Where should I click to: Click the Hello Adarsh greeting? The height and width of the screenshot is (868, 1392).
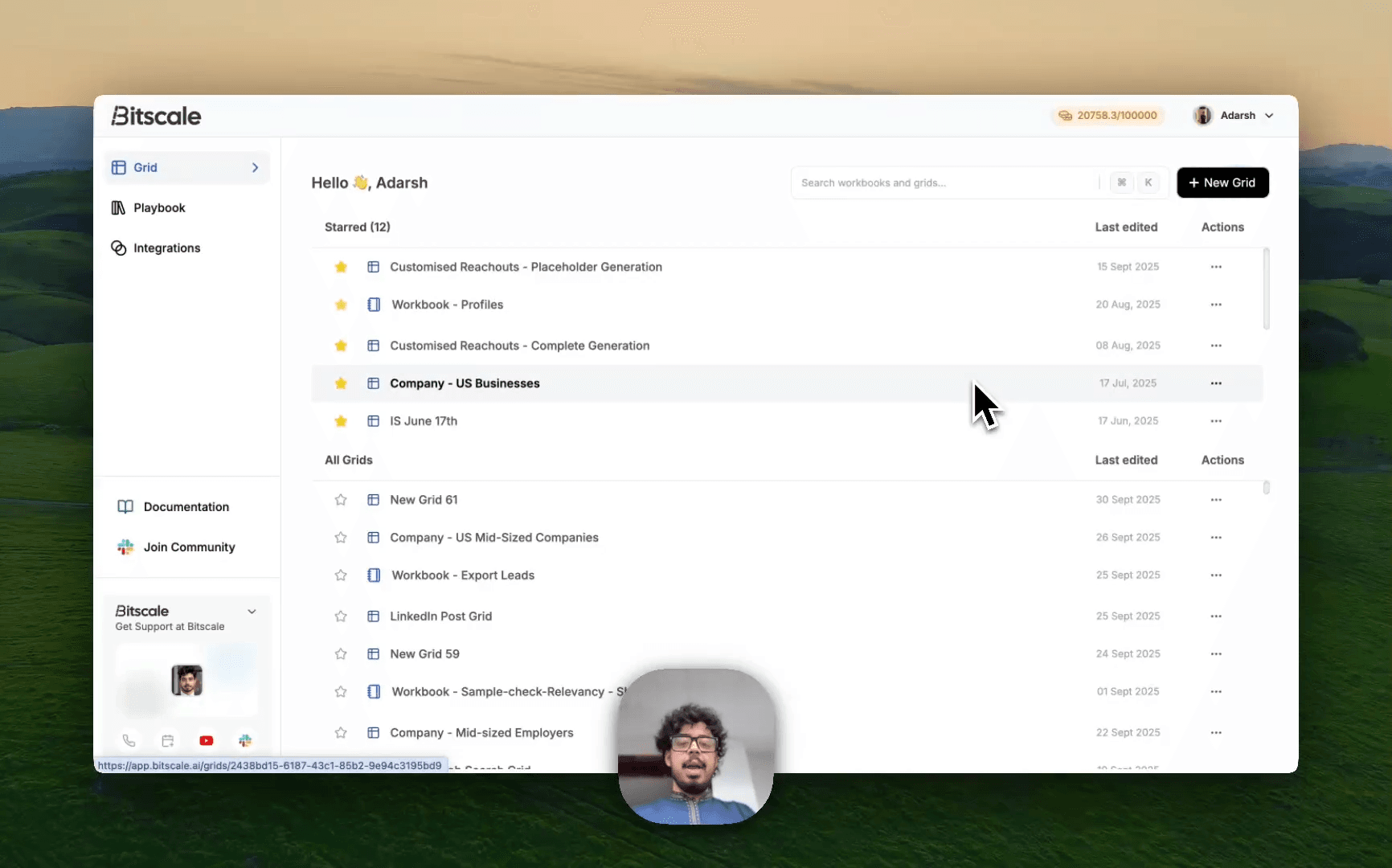click(x=370, y=183)
